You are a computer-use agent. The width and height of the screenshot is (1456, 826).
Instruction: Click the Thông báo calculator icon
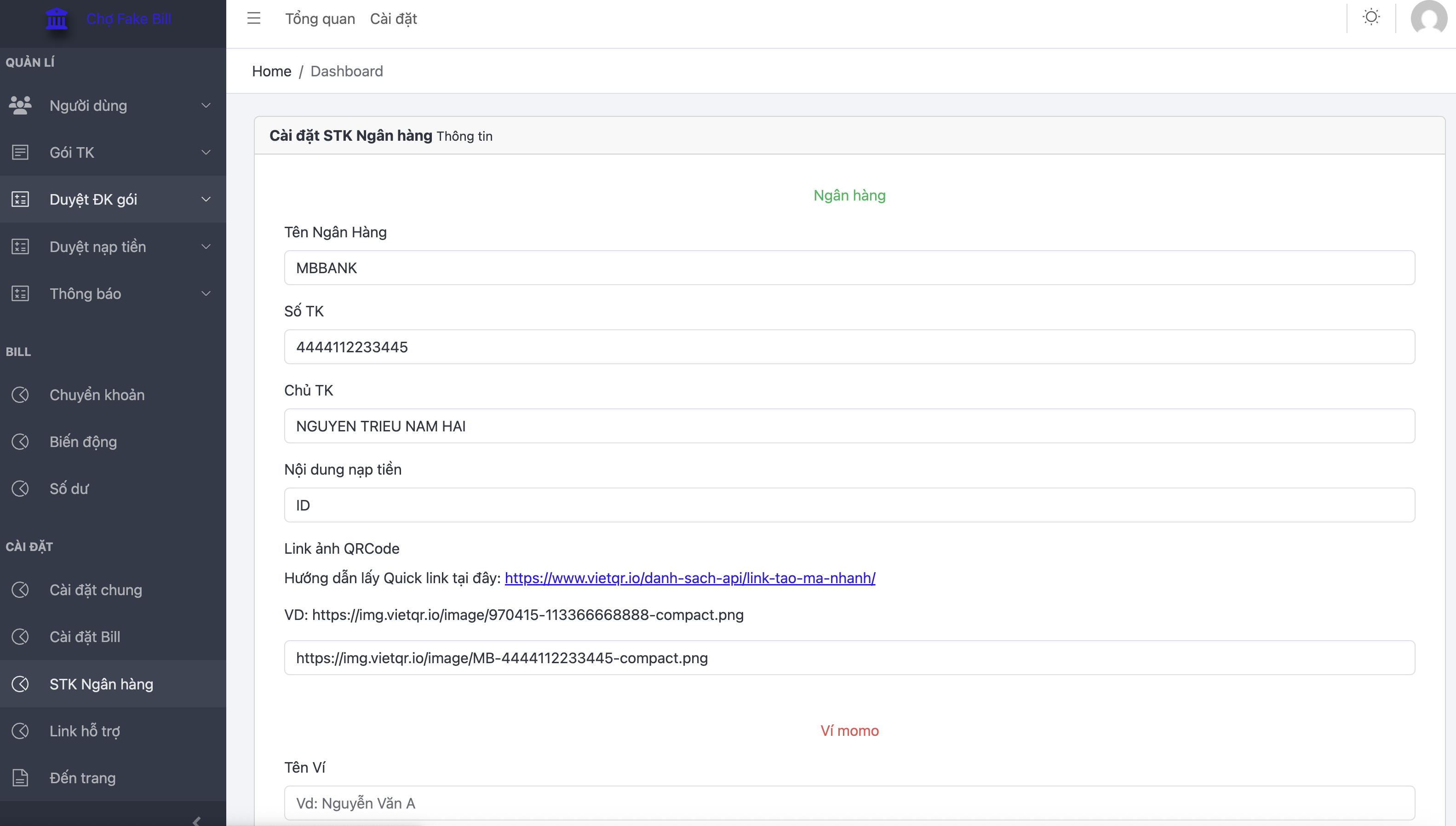pyautogui.click(x=20, y=294)
